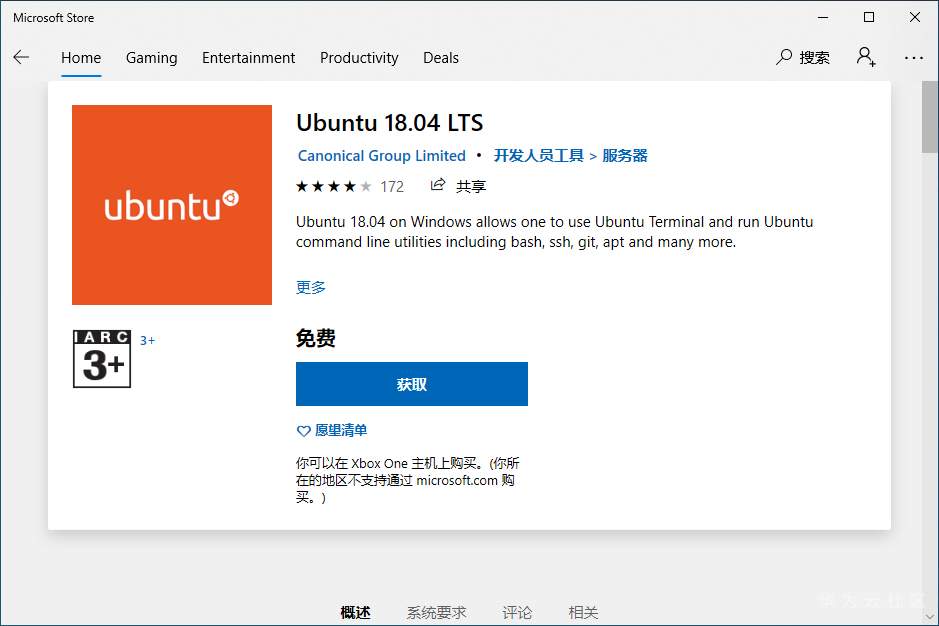
Task: Open the account sign-in icon
Action: [x=866, y=57]
